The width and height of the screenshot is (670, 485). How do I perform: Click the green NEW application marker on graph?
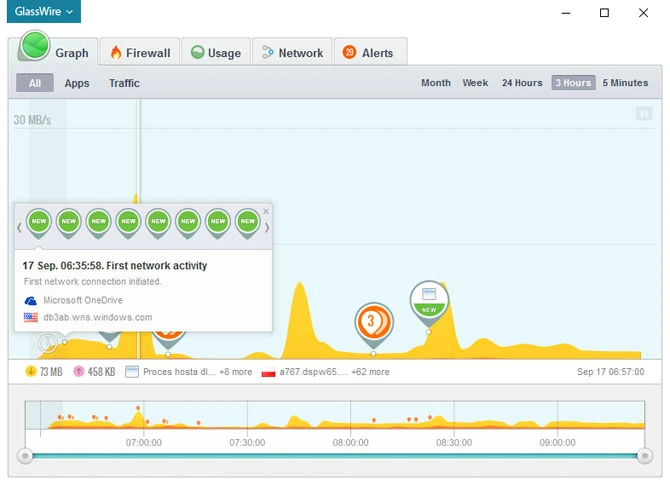point(429,301)
